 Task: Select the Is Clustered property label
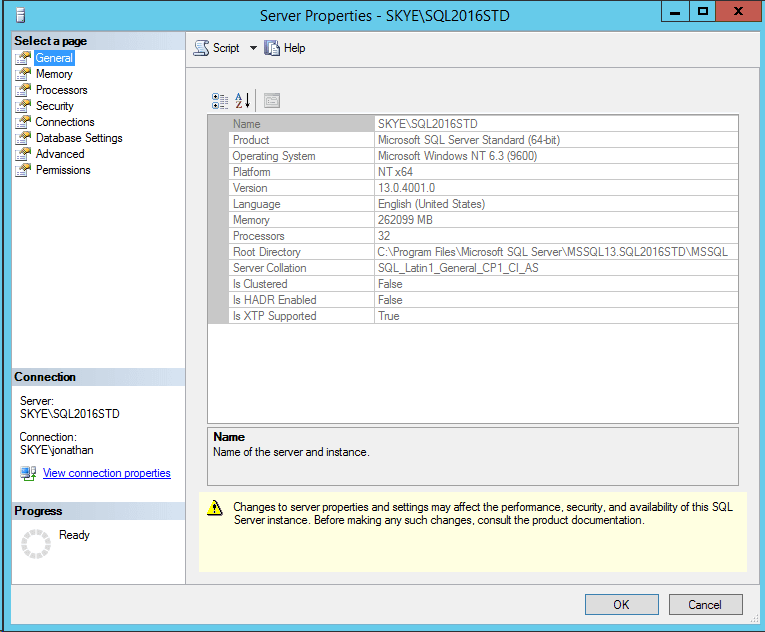coord(260,284)
